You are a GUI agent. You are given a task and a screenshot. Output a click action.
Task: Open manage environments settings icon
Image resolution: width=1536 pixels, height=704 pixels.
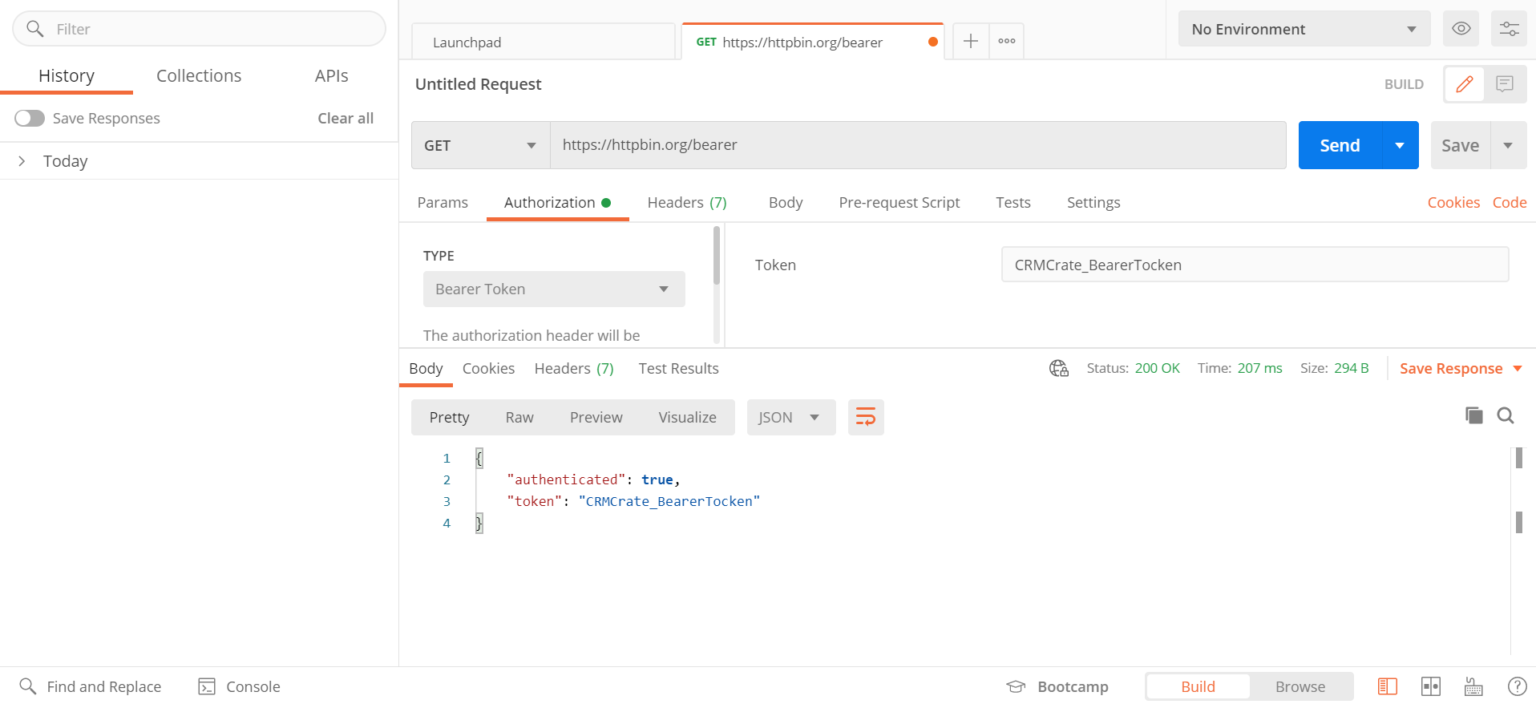tap(1508, 29)
